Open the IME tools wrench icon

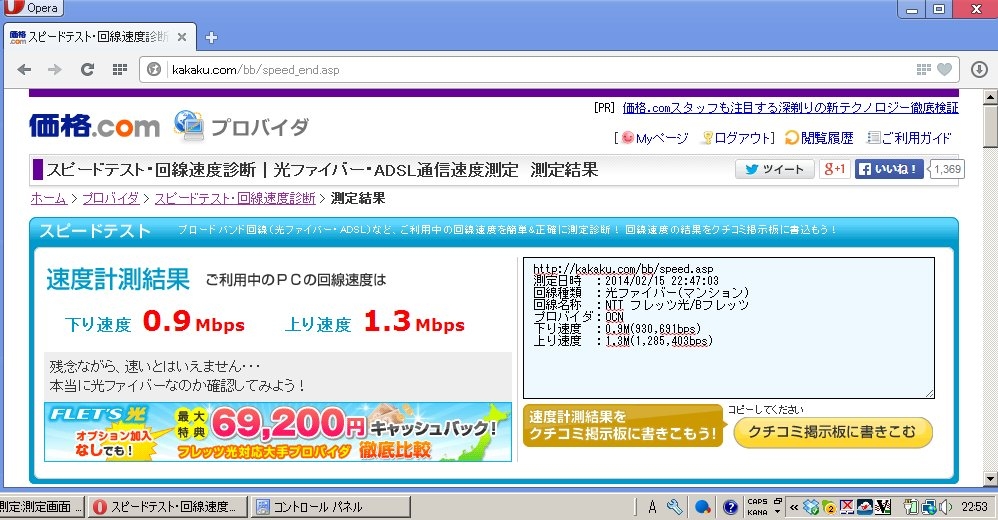(675, 507)
